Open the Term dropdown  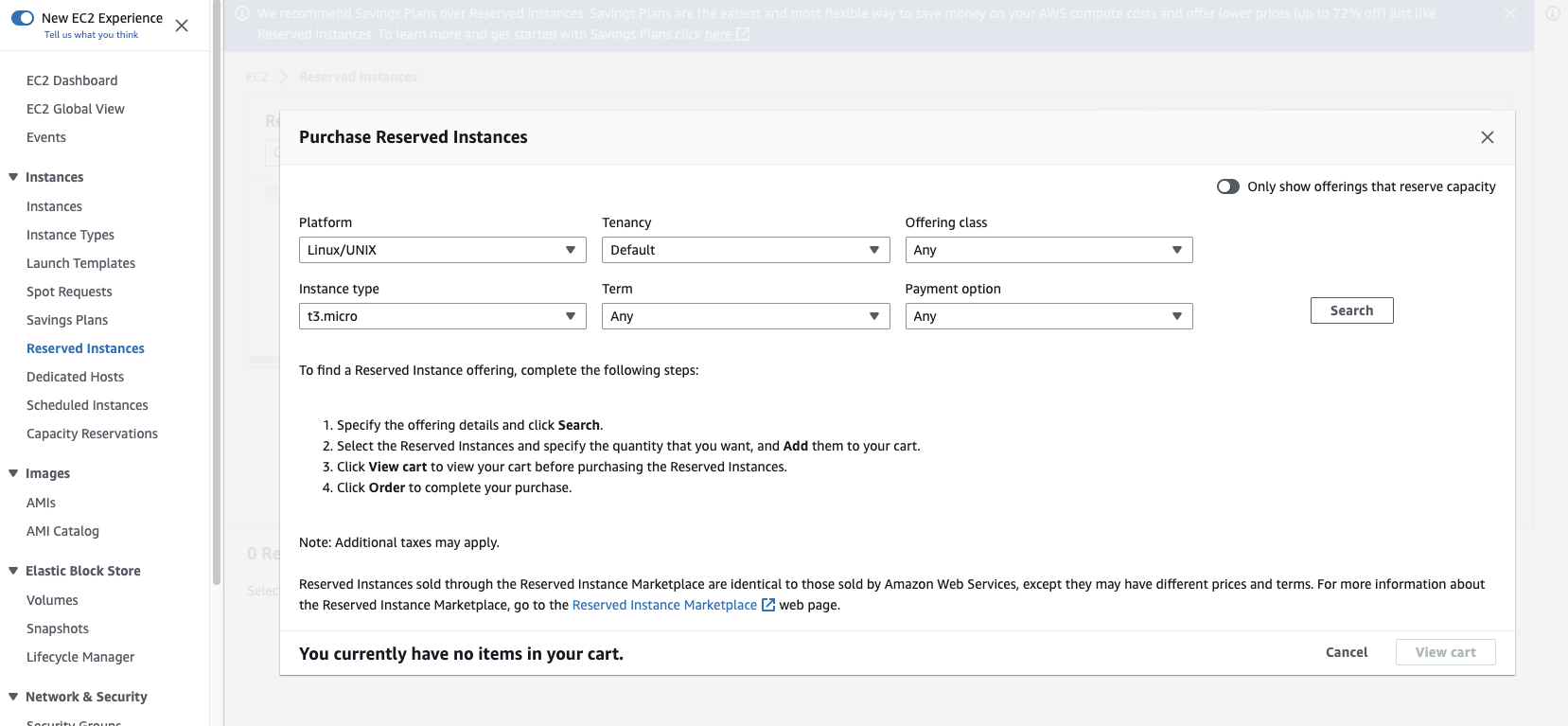click(746, 316)
